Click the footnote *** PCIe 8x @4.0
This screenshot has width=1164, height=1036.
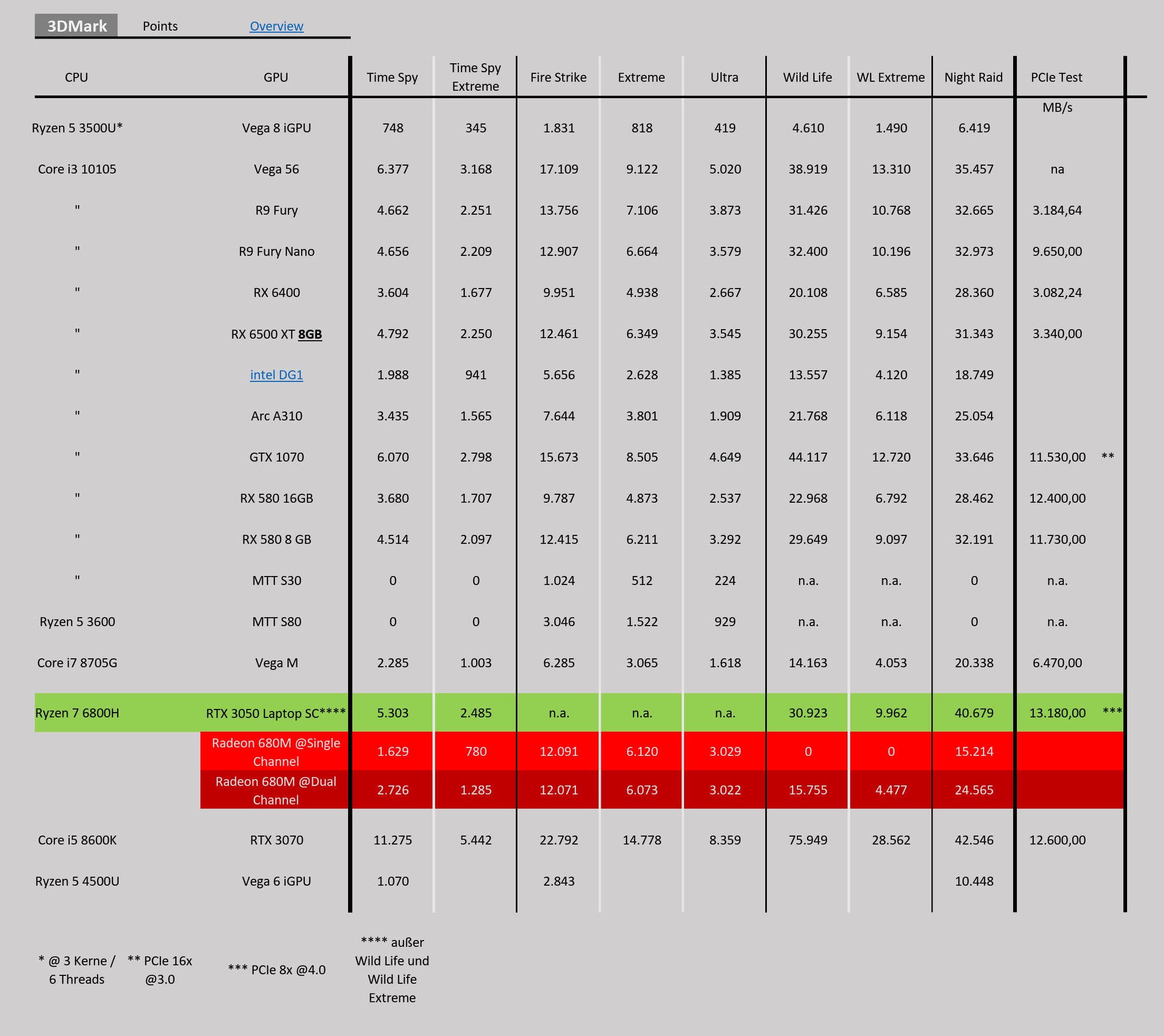[277, 970]
